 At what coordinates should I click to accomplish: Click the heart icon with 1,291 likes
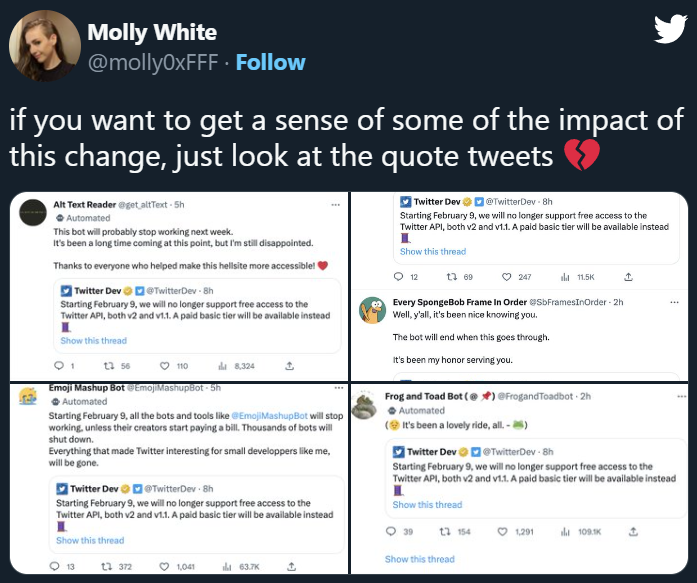point(504,532)
